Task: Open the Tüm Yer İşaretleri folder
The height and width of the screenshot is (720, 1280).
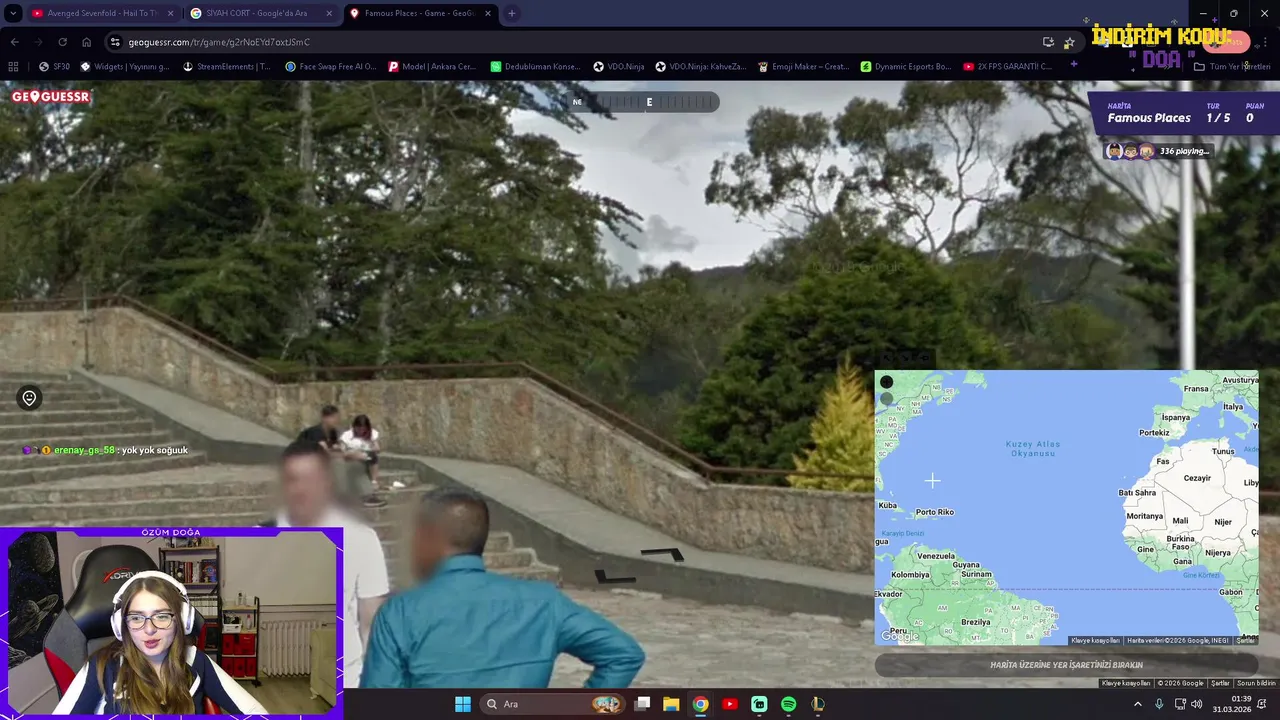Action: [1232, 67]
